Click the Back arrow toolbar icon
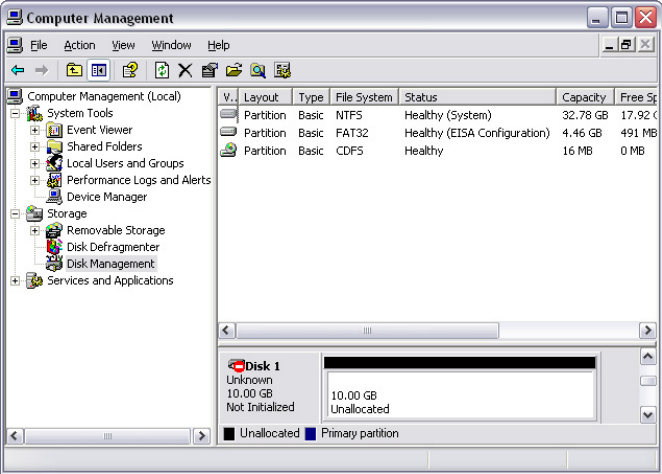The height and width of the screenshot is (474, 662). [18, 70]
